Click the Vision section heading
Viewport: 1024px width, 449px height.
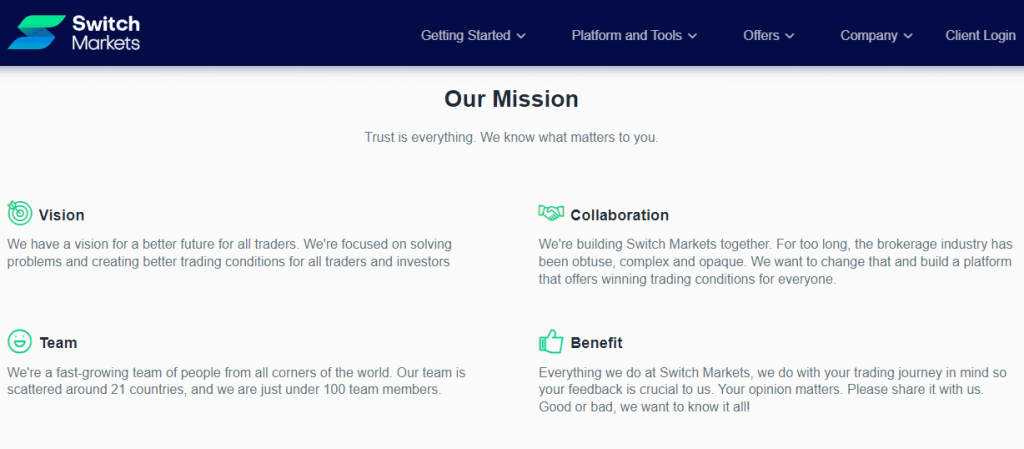coord(61,215)
